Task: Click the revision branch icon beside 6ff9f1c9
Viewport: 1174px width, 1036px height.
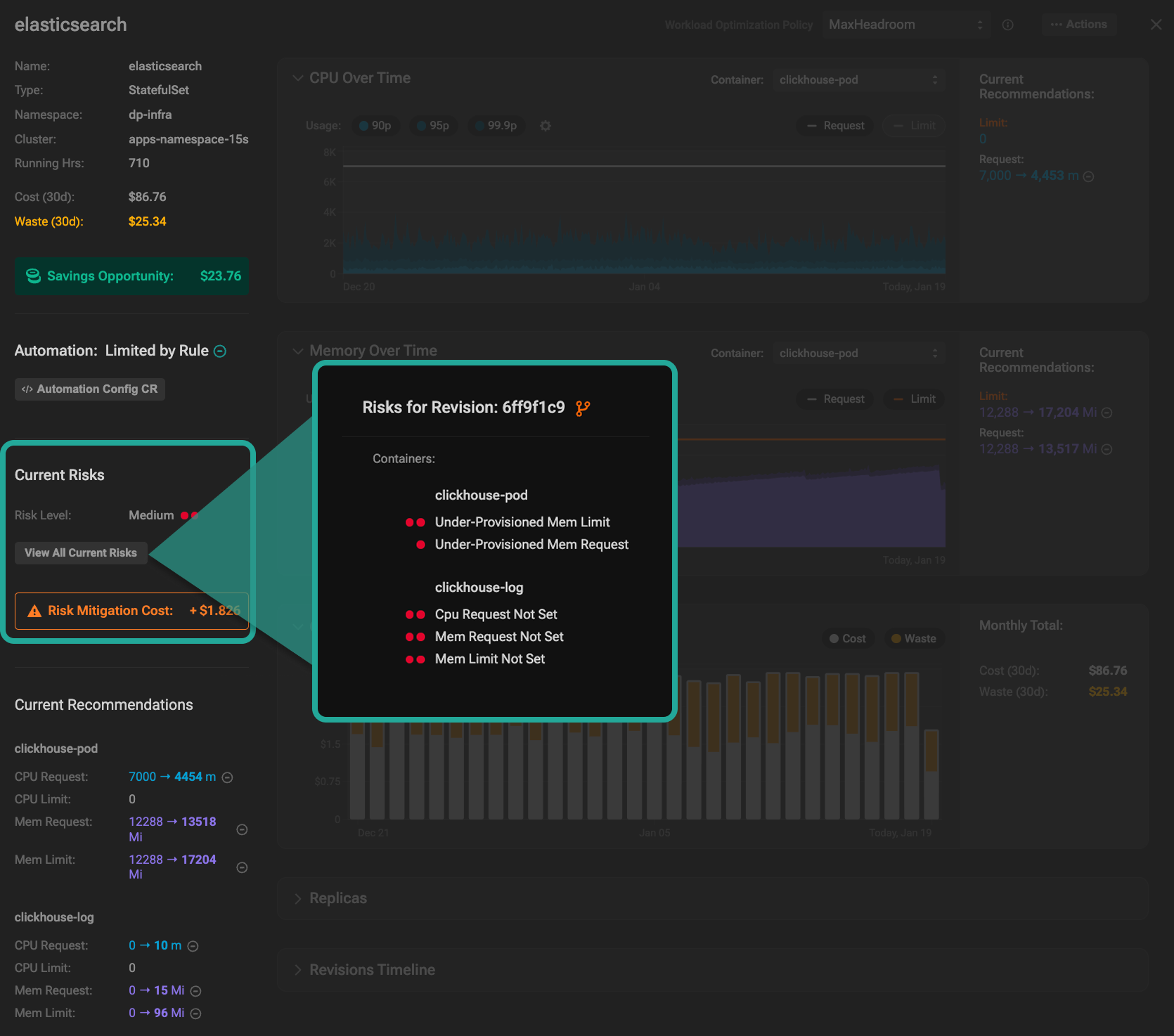Action: [x=583, y=408]
